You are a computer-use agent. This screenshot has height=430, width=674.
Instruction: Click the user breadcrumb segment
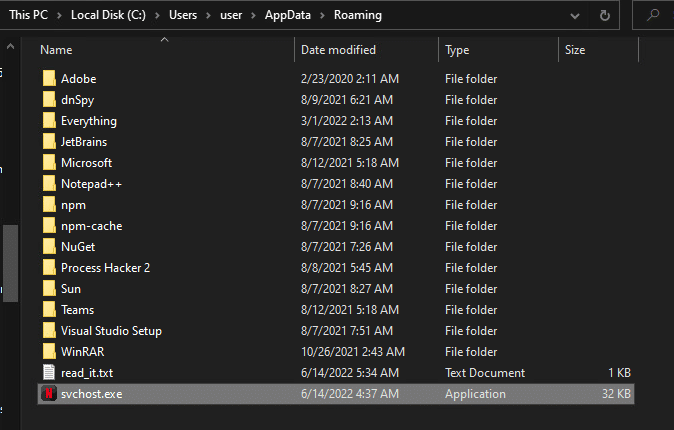tap(231, 15)
